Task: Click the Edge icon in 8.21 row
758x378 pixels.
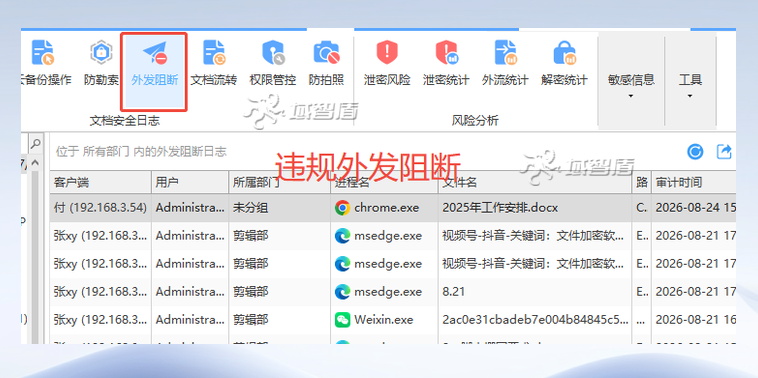Action: pos(342,292)
